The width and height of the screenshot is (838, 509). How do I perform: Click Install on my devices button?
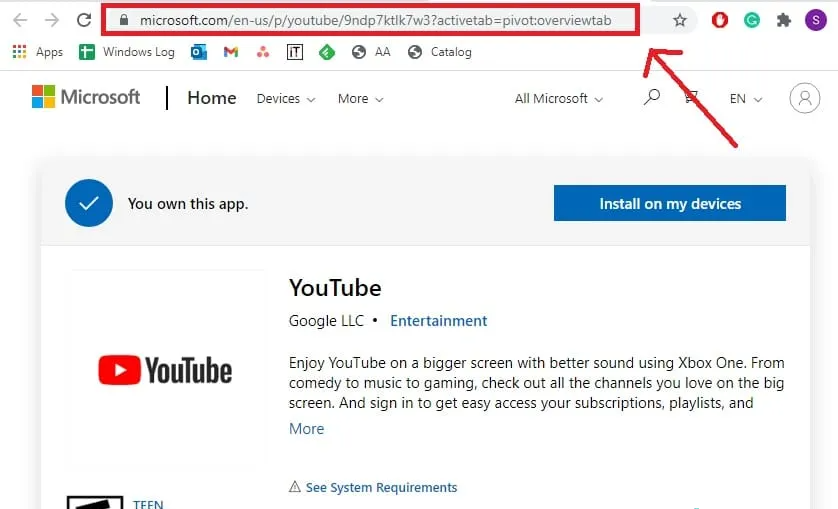670,203
